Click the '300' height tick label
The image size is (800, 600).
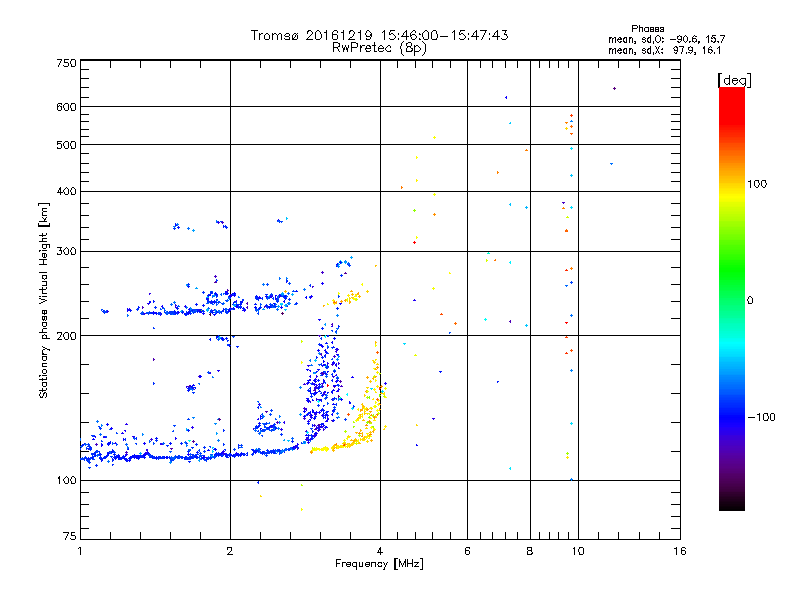(x=66, y=252)
